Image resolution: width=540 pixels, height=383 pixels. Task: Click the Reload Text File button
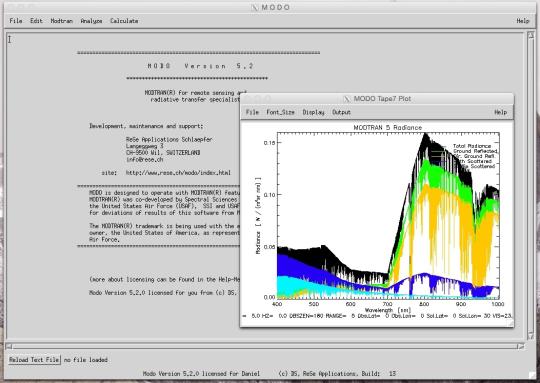[x=34, y=360]
